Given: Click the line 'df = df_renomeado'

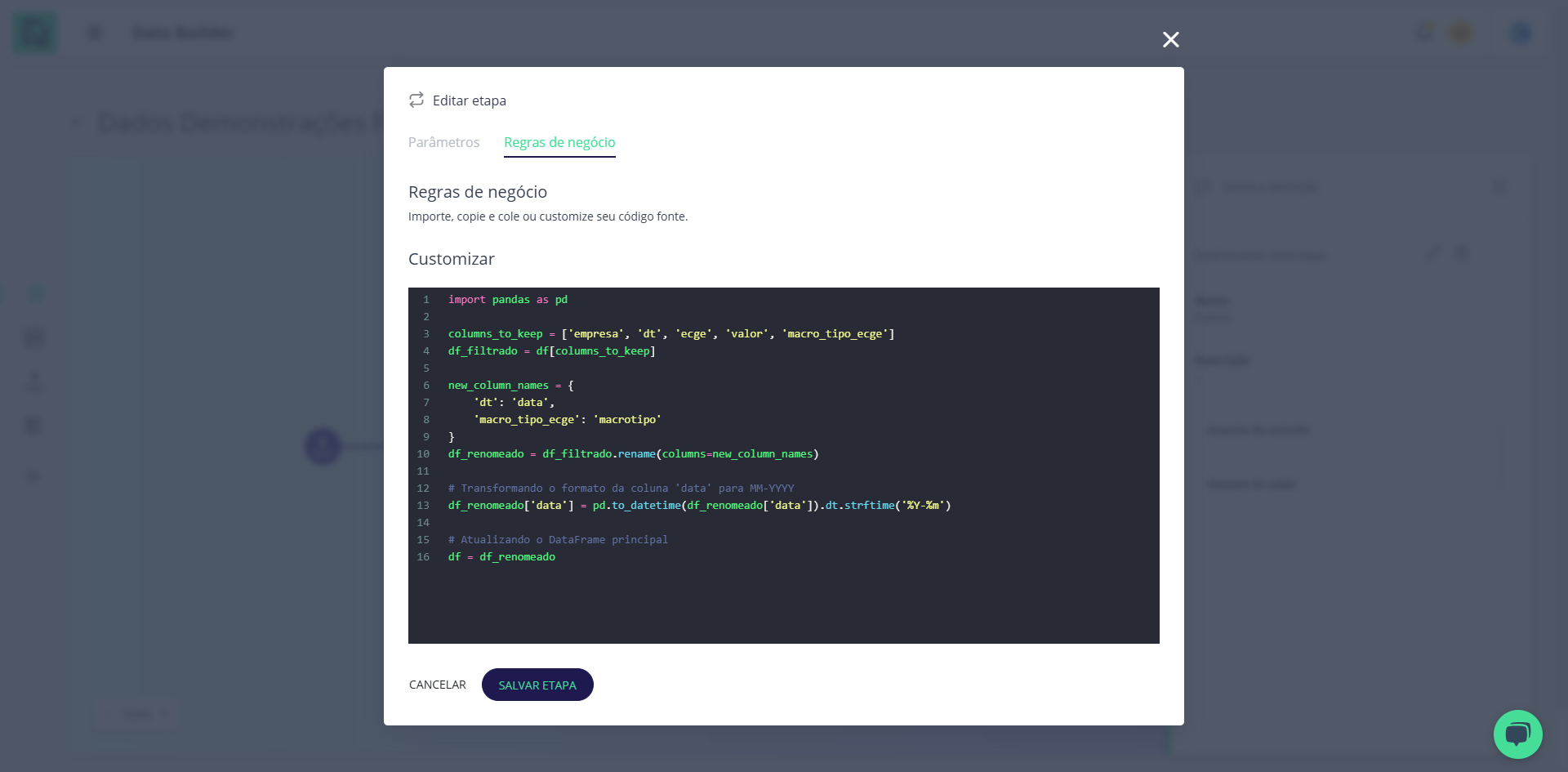Looking at the screenshot, I should [501, 557].
